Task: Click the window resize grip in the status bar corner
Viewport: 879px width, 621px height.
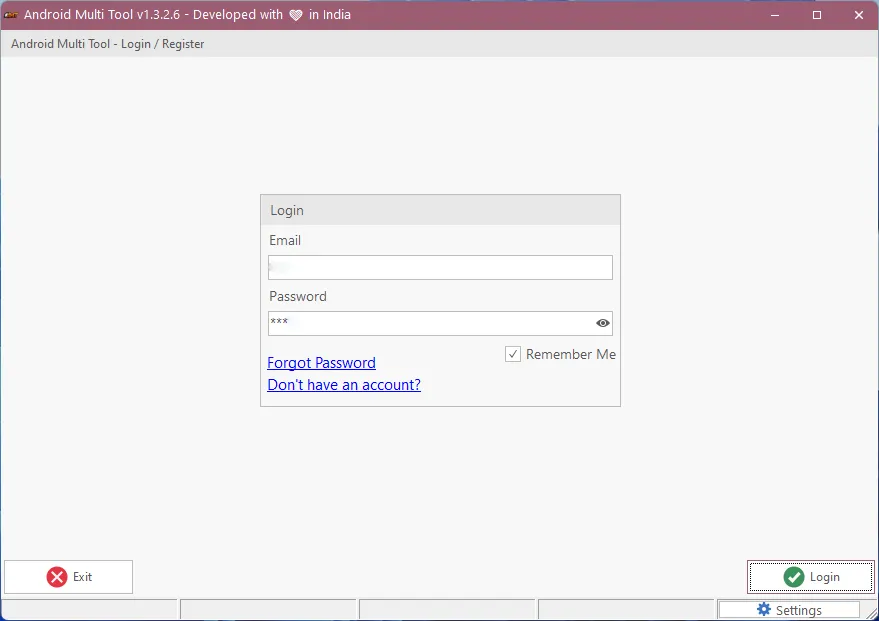Action: click(x=871, y=612)
